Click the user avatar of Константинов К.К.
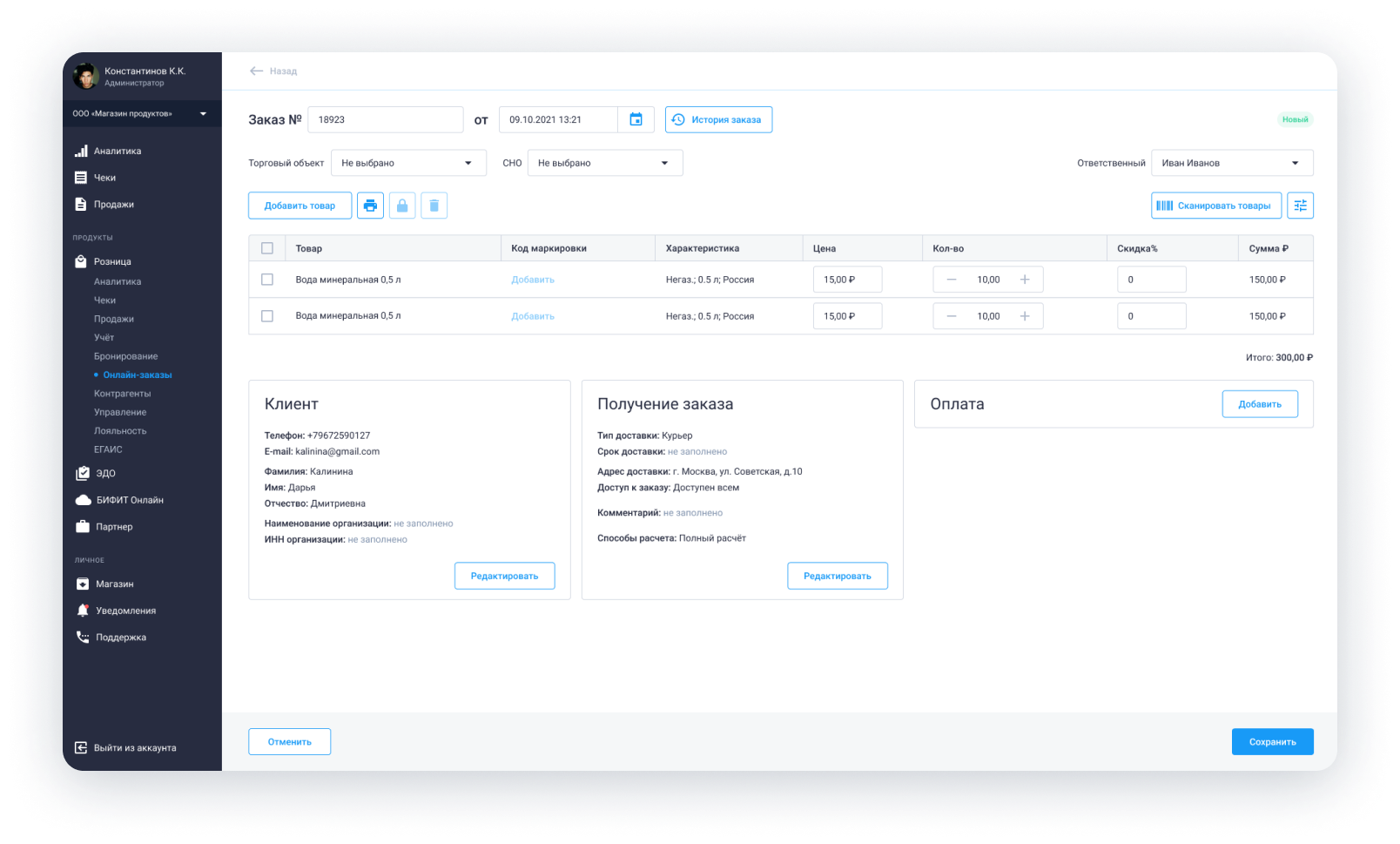Viewport: 1400px width, 844px height. tap(85, 77)
